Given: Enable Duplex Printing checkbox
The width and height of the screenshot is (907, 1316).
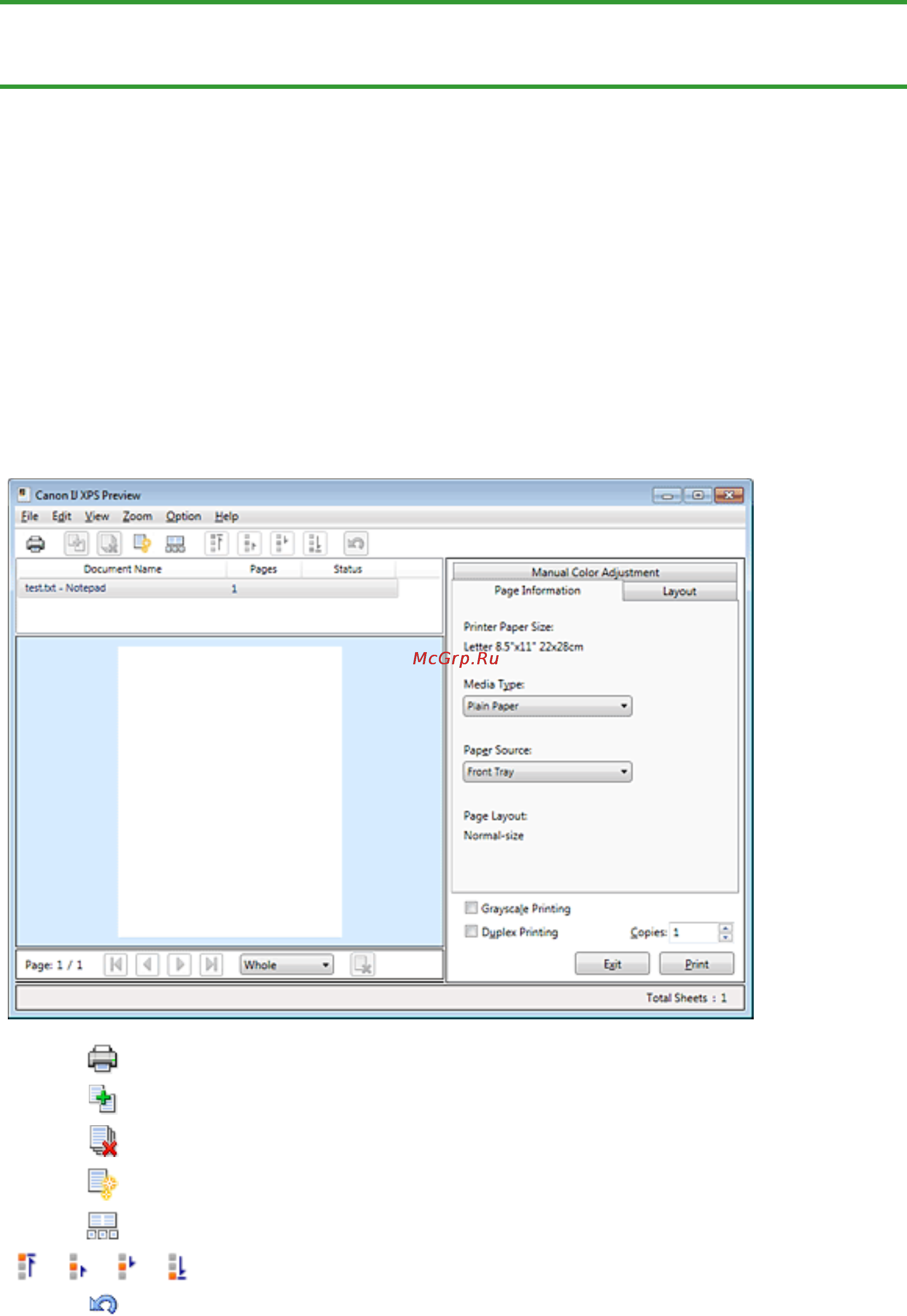Looking at the screenshot, I should (471, 931).
